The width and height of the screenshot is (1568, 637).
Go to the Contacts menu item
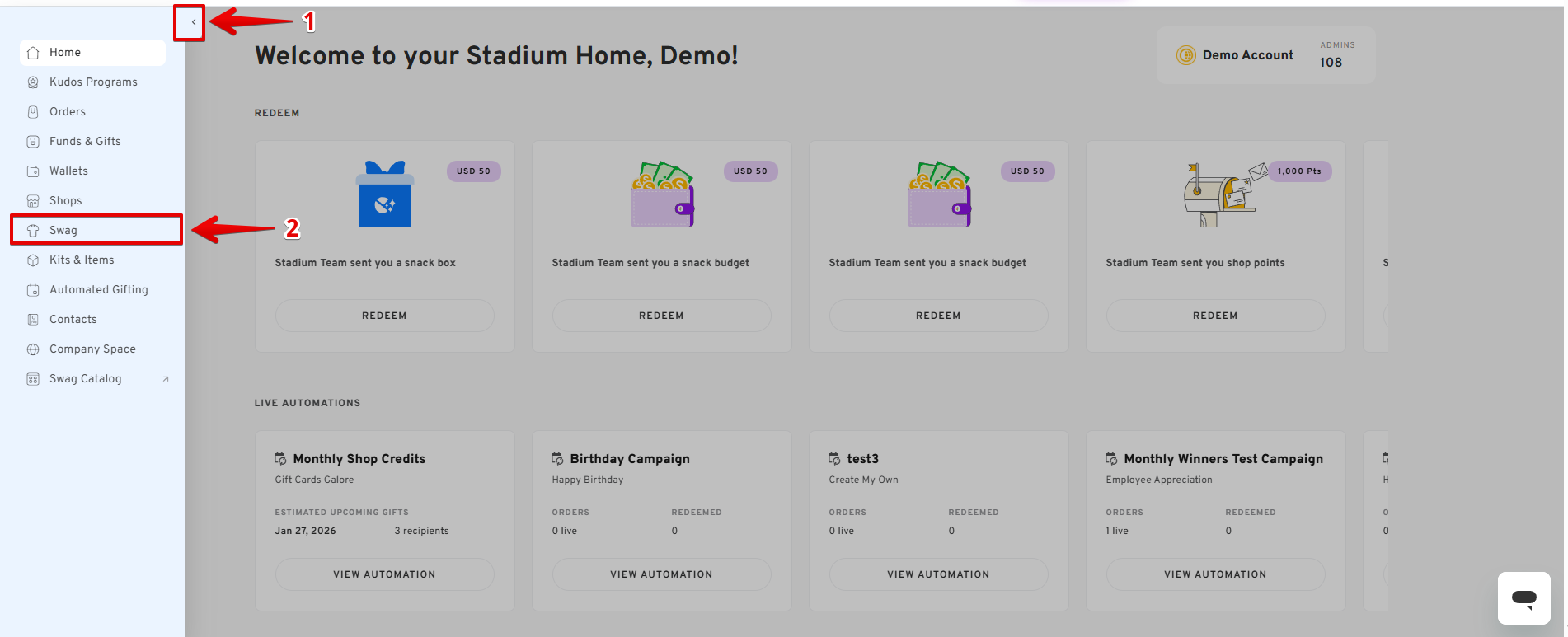pos(73,320)
